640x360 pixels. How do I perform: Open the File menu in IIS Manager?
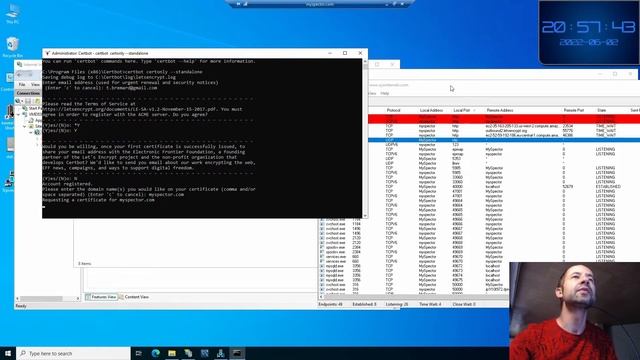coord(22,84)
